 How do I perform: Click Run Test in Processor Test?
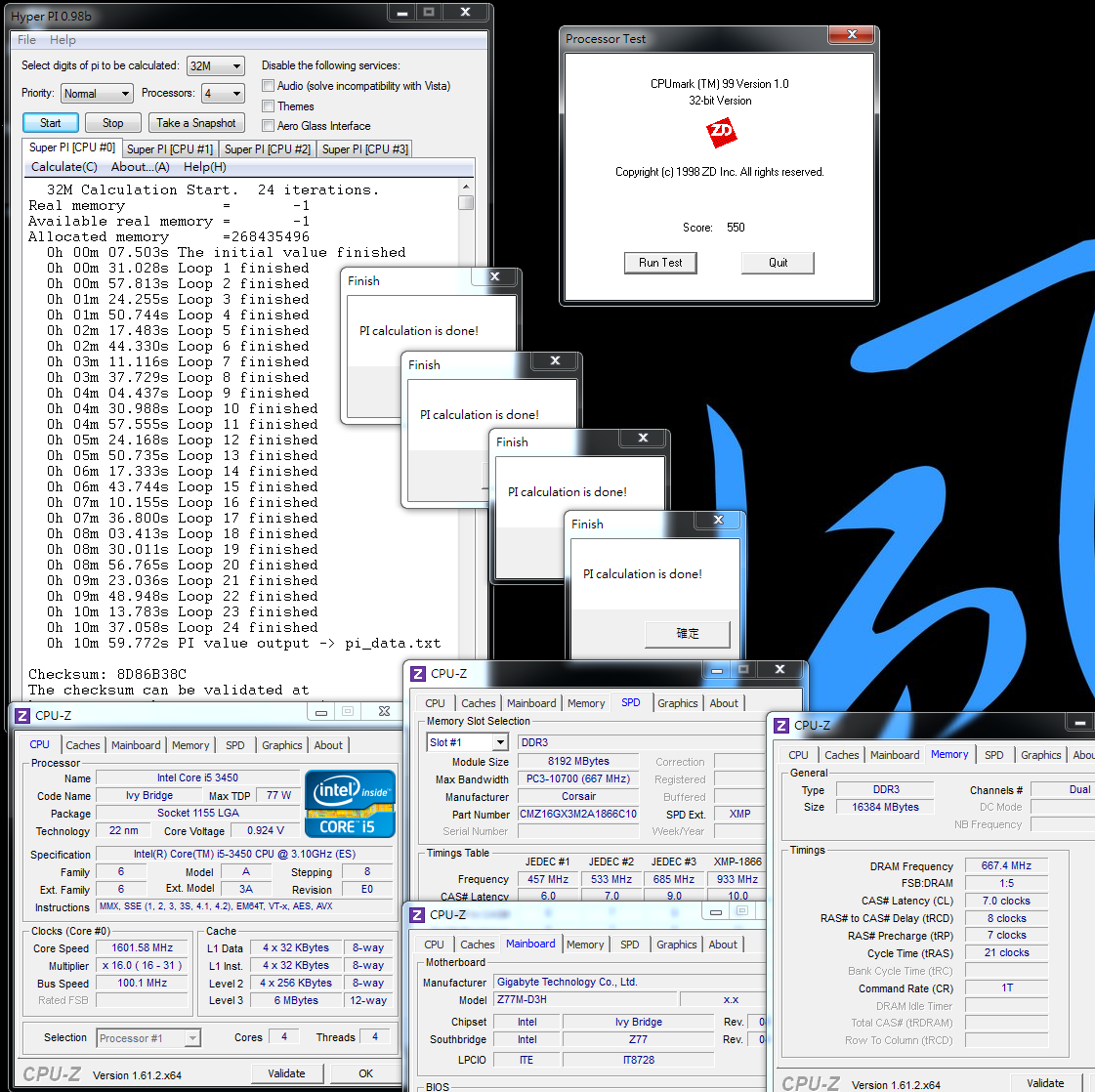coord(660,263)
